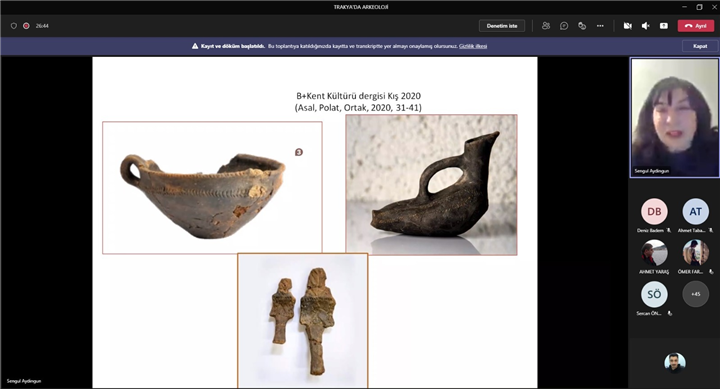Viewport: 720px width, 389px height.
Task: Open more actions ellipsis menu
Action: [600, 26]
